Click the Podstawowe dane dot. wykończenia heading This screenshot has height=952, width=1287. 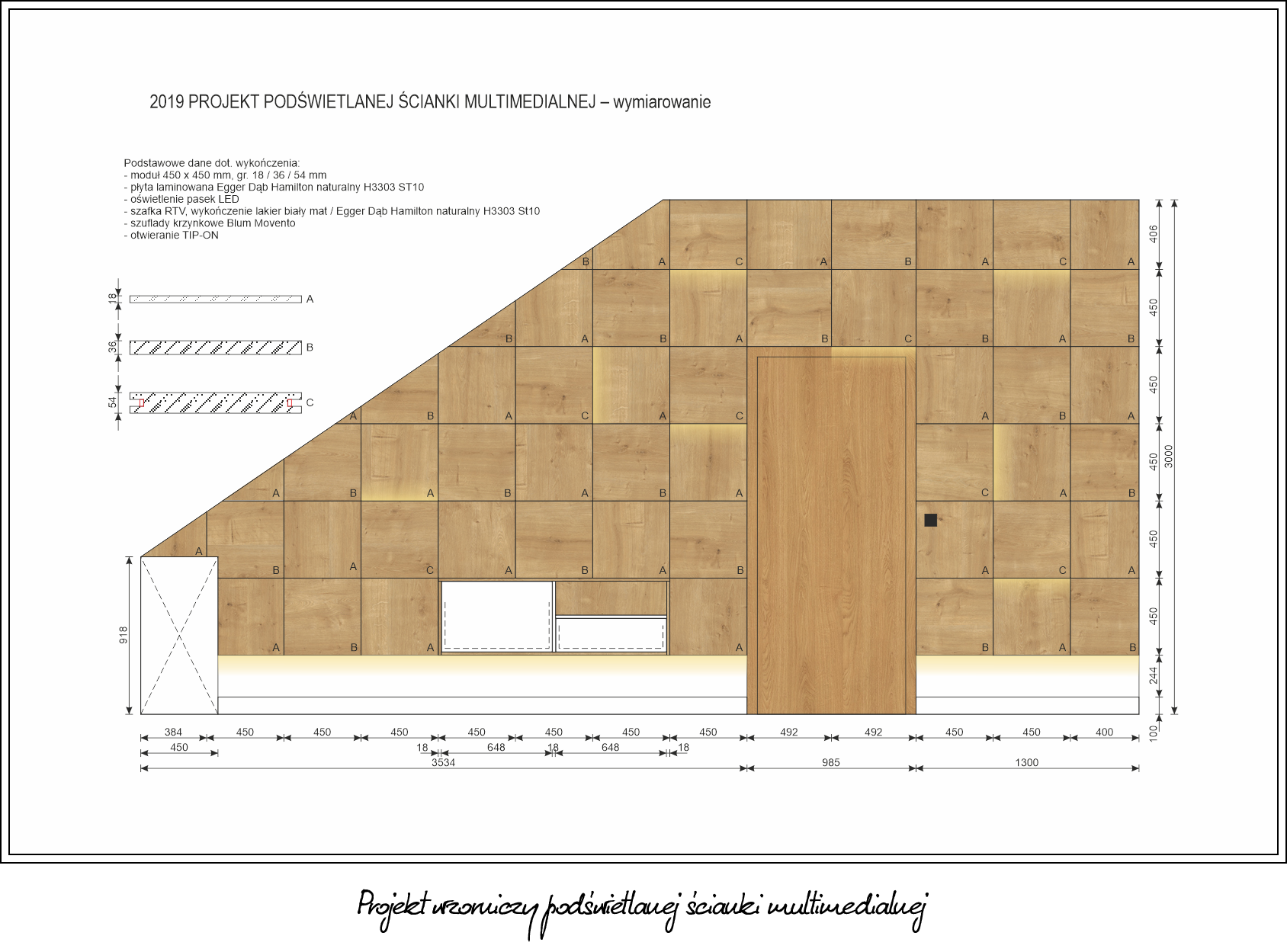[x=212, y=163]
